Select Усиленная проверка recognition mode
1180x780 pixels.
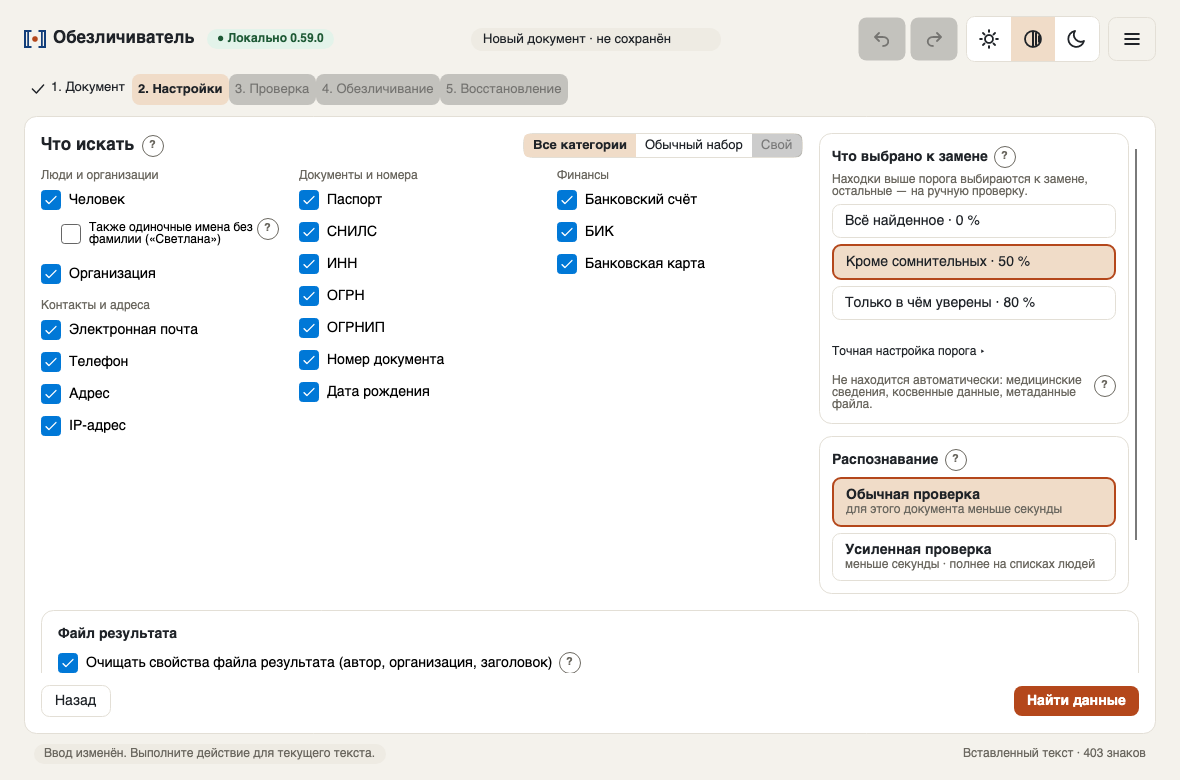pos(973,556)
